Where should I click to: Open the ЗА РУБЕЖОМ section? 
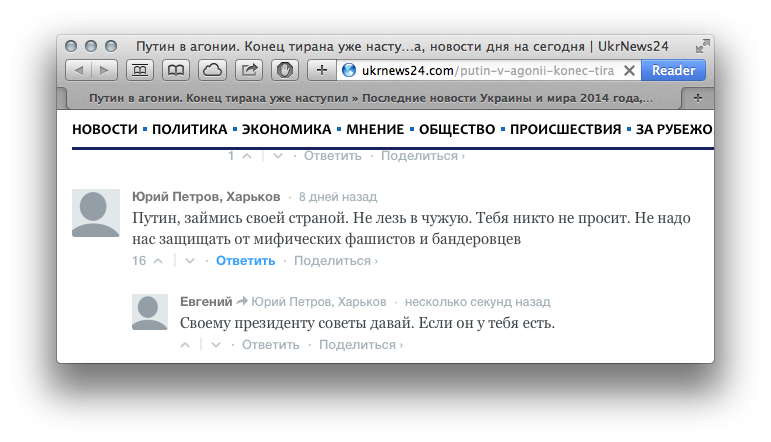tap(675, 129)
